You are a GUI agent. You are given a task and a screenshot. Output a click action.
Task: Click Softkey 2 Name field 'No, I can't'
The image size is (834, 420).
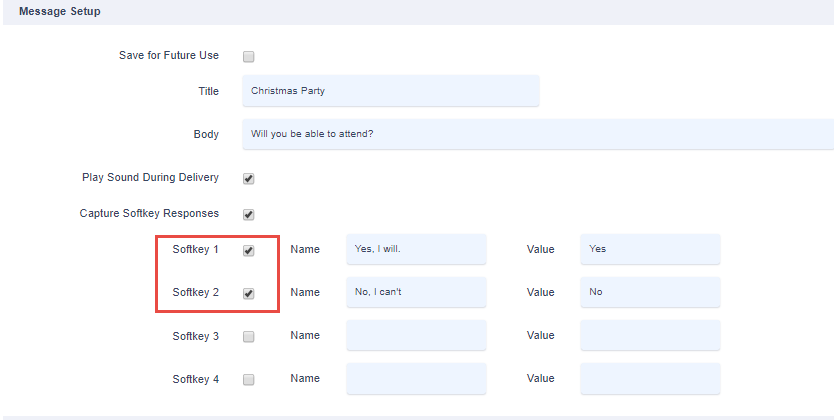(x=416, y=292)
